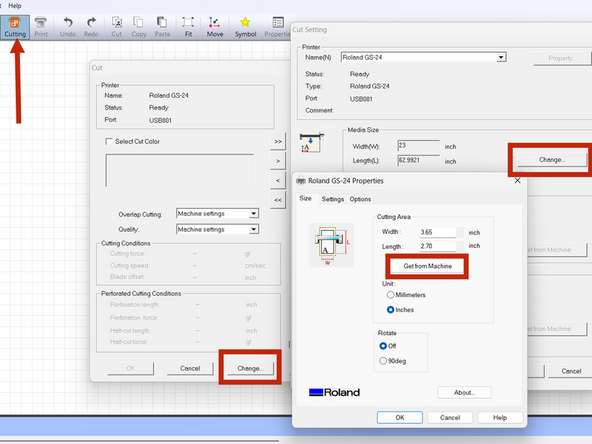Click Cancel in Roland GS-24 Properties
Image resolution: width=592 pixels, height=444 pixels.
click(x=450, y=418)
